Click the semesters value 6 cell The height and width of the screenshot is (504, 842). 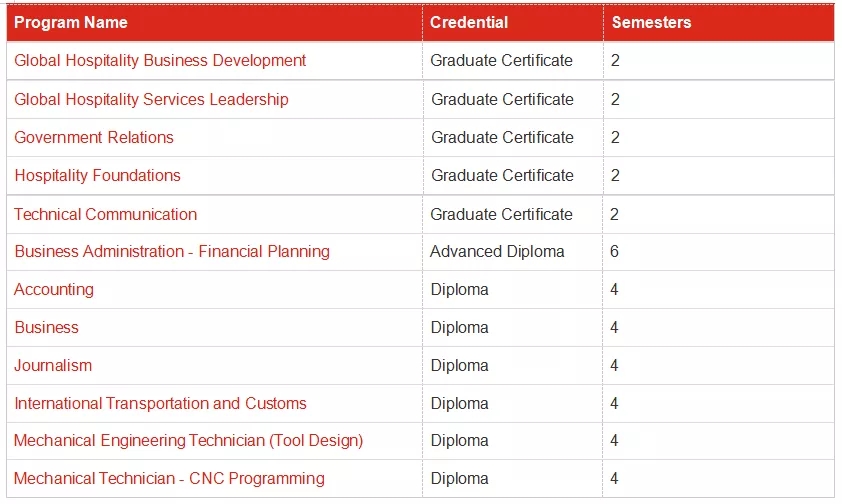pyautogui.click(x=614, y=251)
